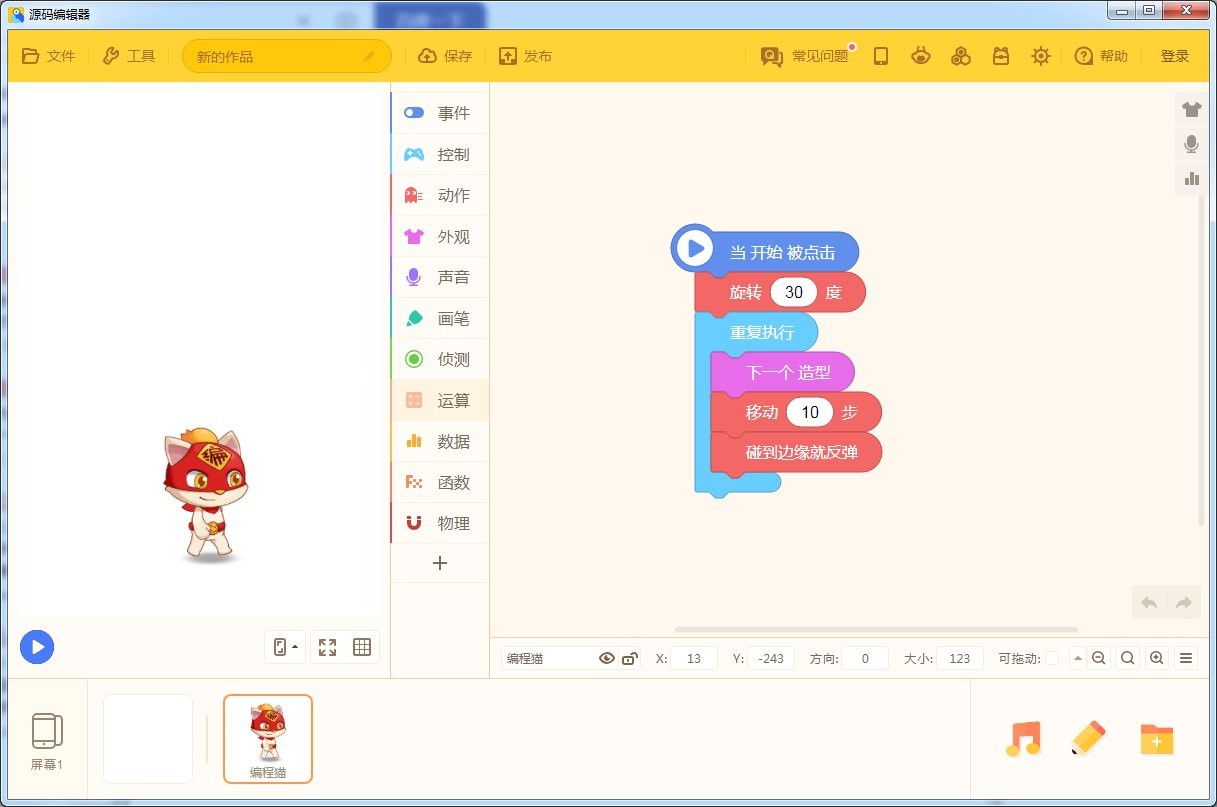Click the microphone icon on the right panel
This screenshot has width=1217, height=807.
[1191, 144]
